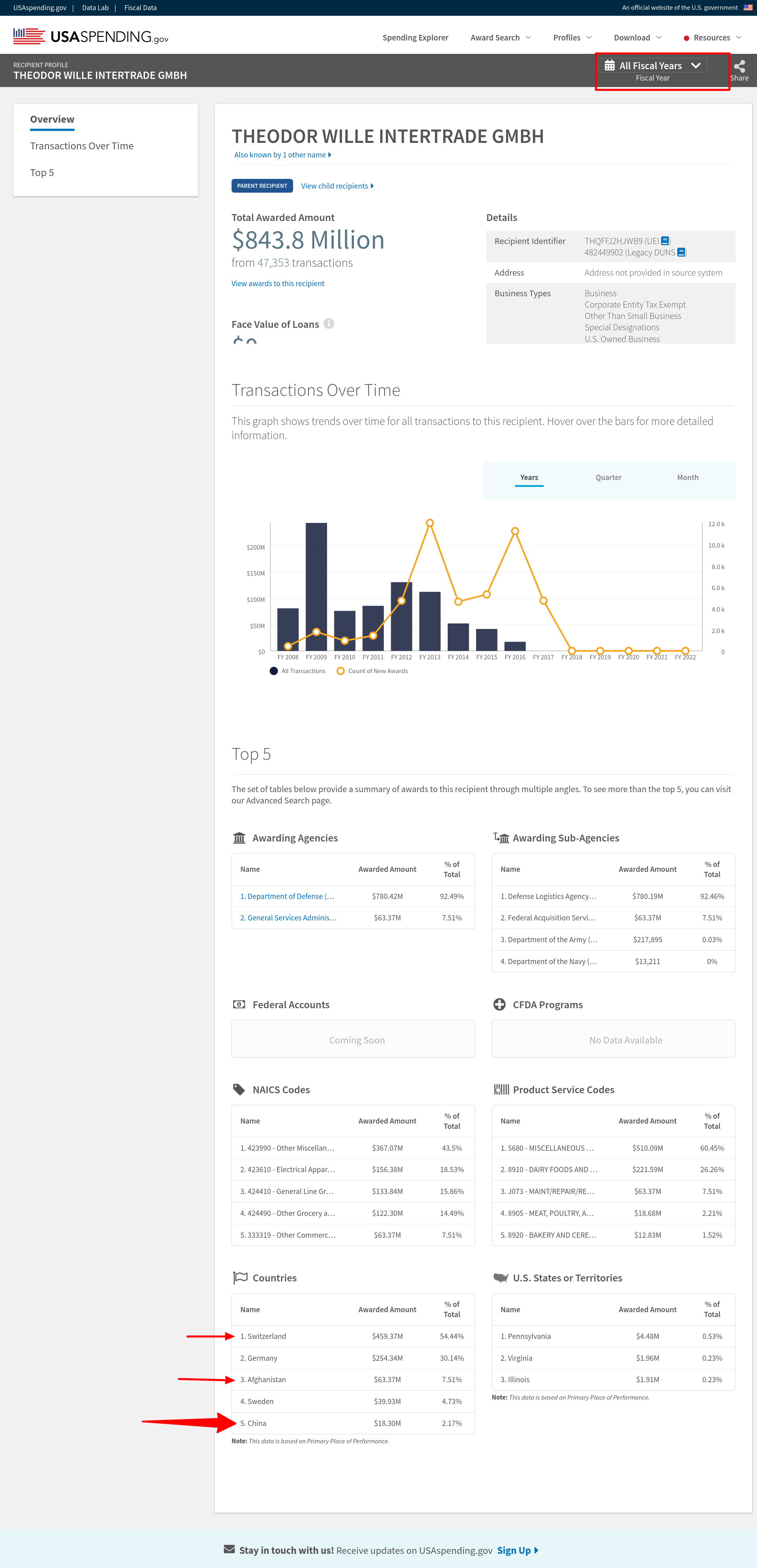Open General Services Administration agency link
Image resolution: width=757 pixels, height=1568 pixels.
coord(289,917)
